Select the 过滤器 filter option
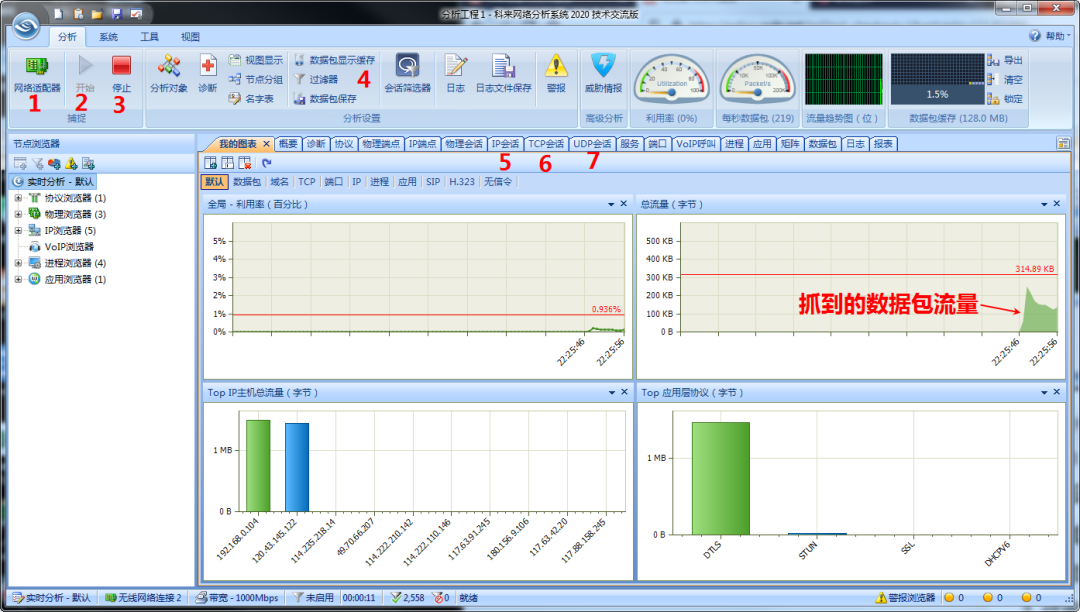This screenshot has height=612, width=1080. pos(316,79)
